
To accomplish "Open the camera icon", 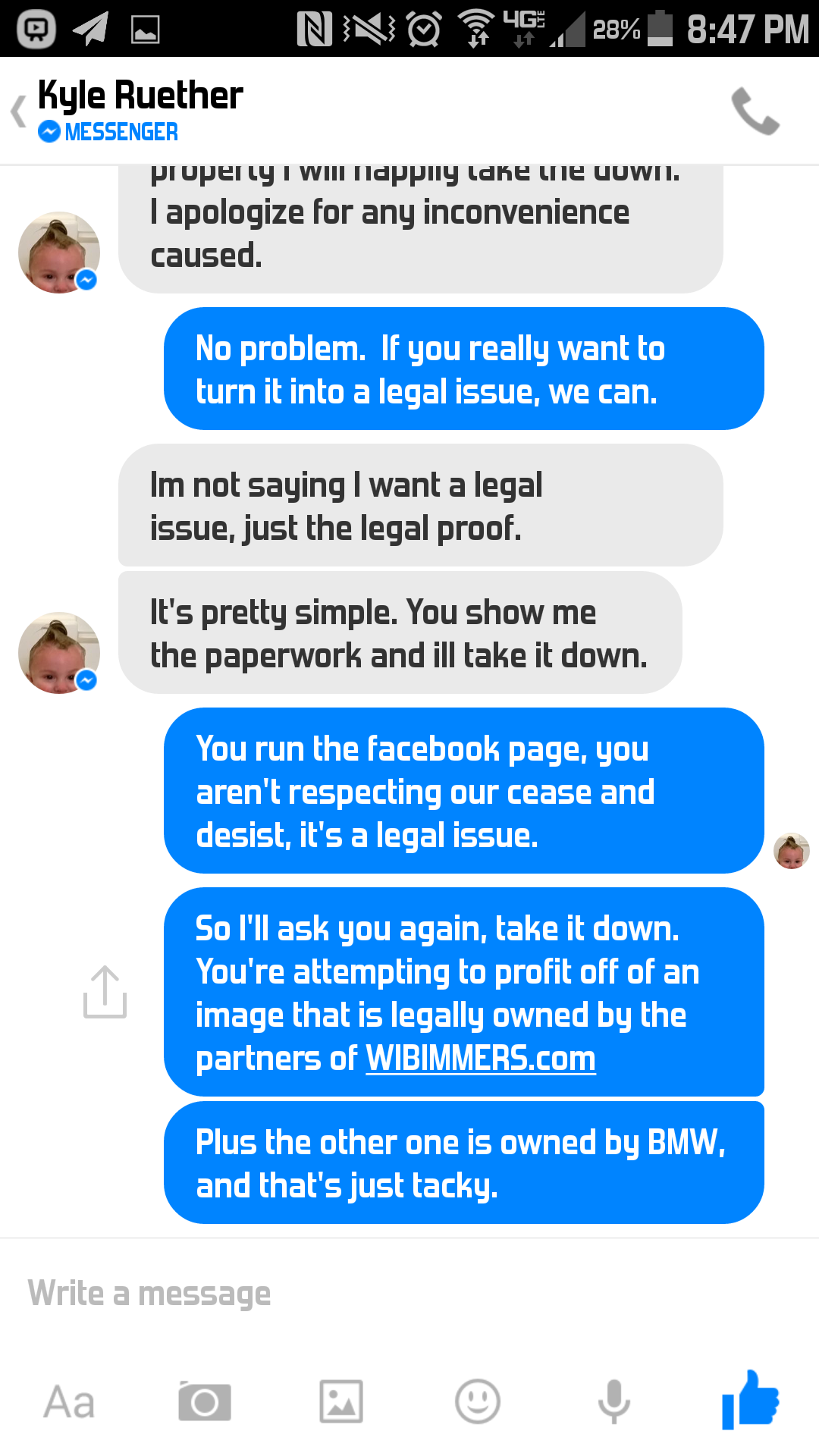I will (205, 1401).
